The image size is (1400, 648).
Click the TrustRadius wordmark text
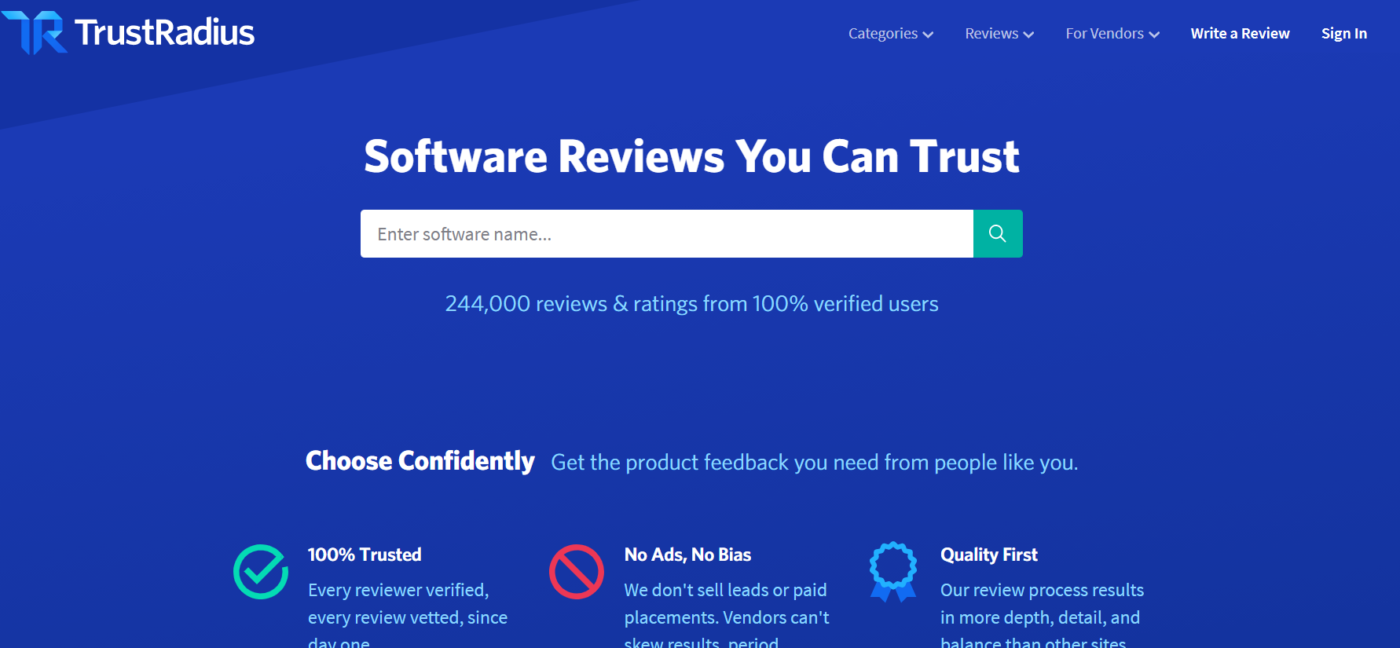[x=165, y=33]
